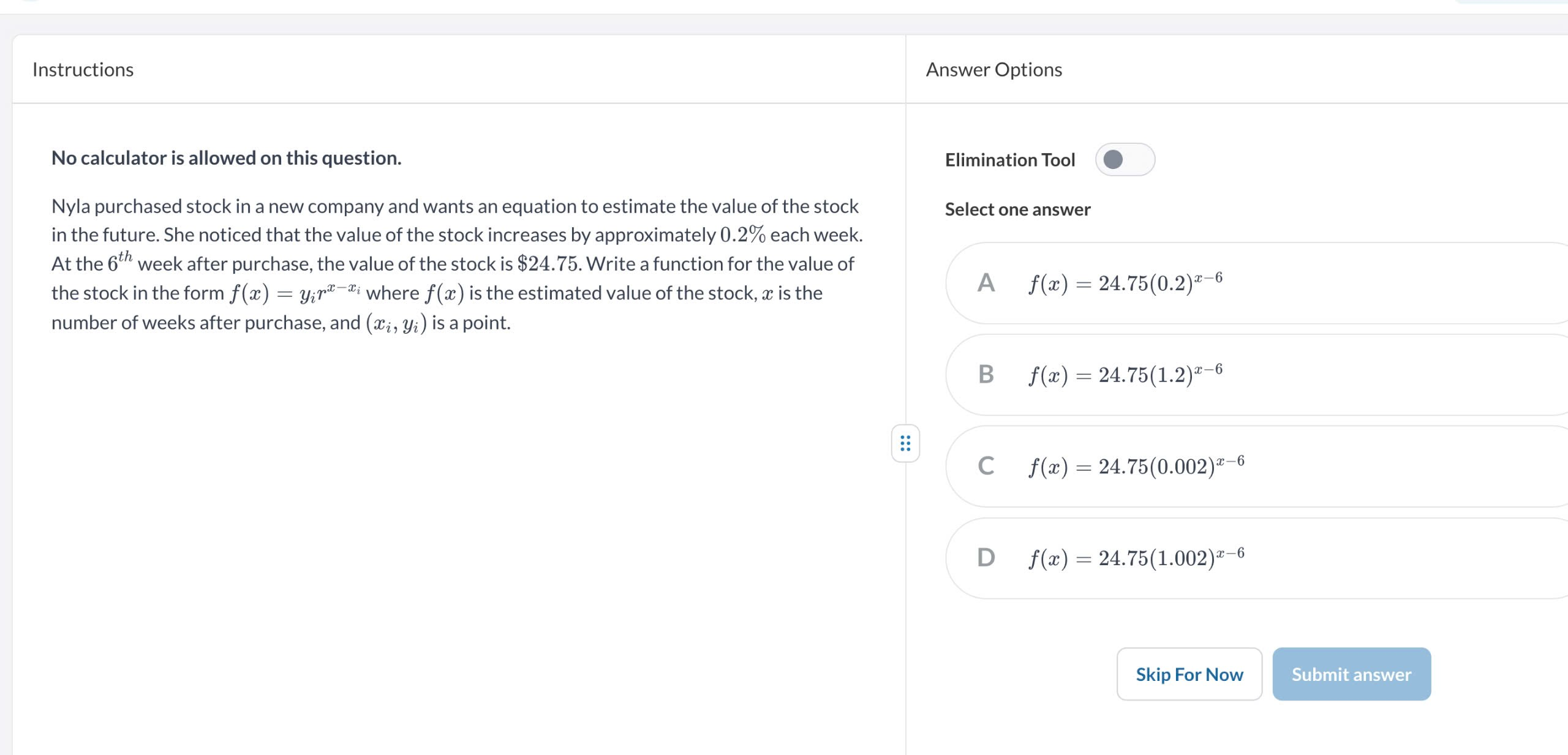Select answer B with base 1.2
The image size is (1568, 755).
coord(1257,375)
